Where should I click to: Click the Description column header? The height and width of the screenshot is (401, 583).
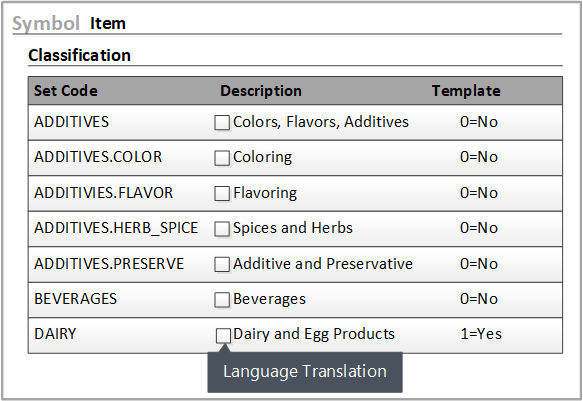261,91
